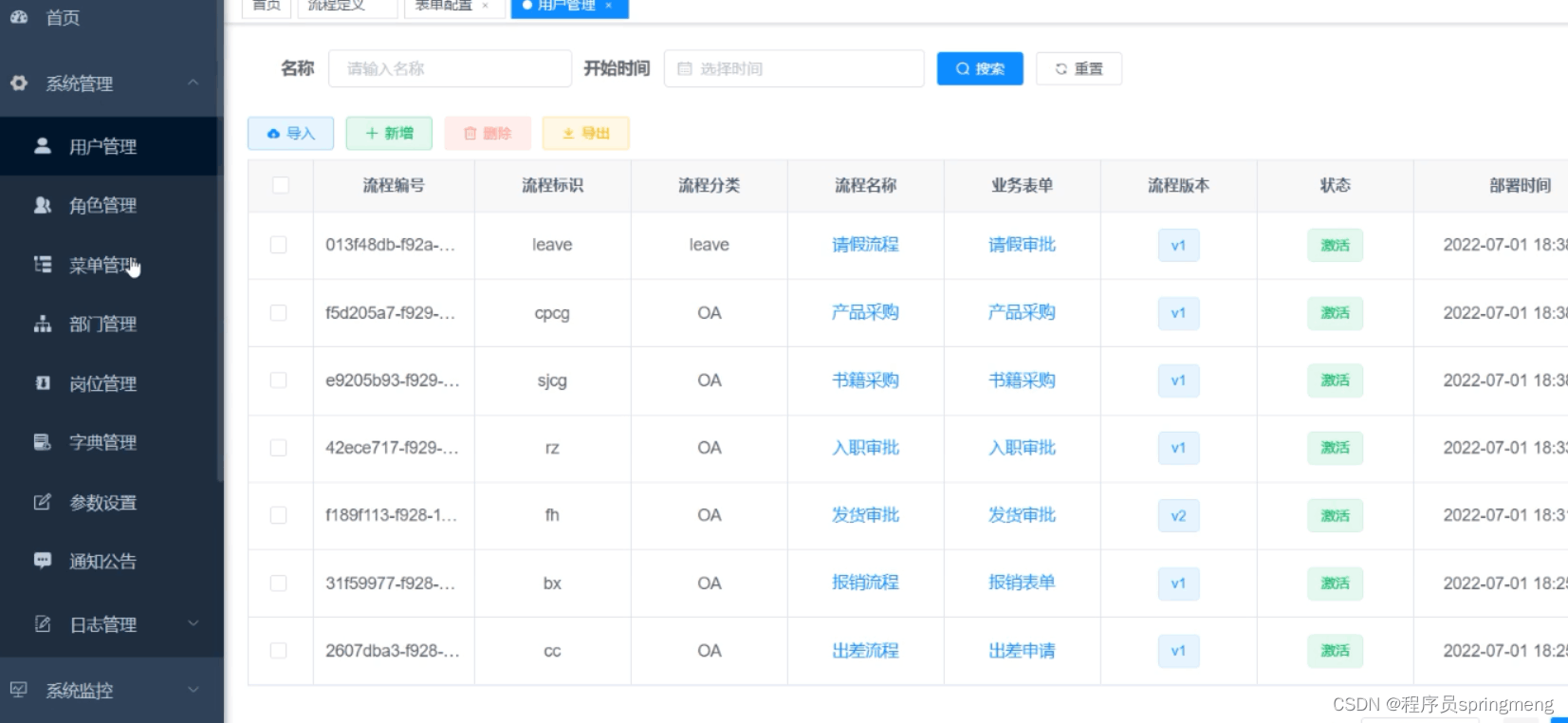Click the blue 搜索 button

tap(980, 68)
